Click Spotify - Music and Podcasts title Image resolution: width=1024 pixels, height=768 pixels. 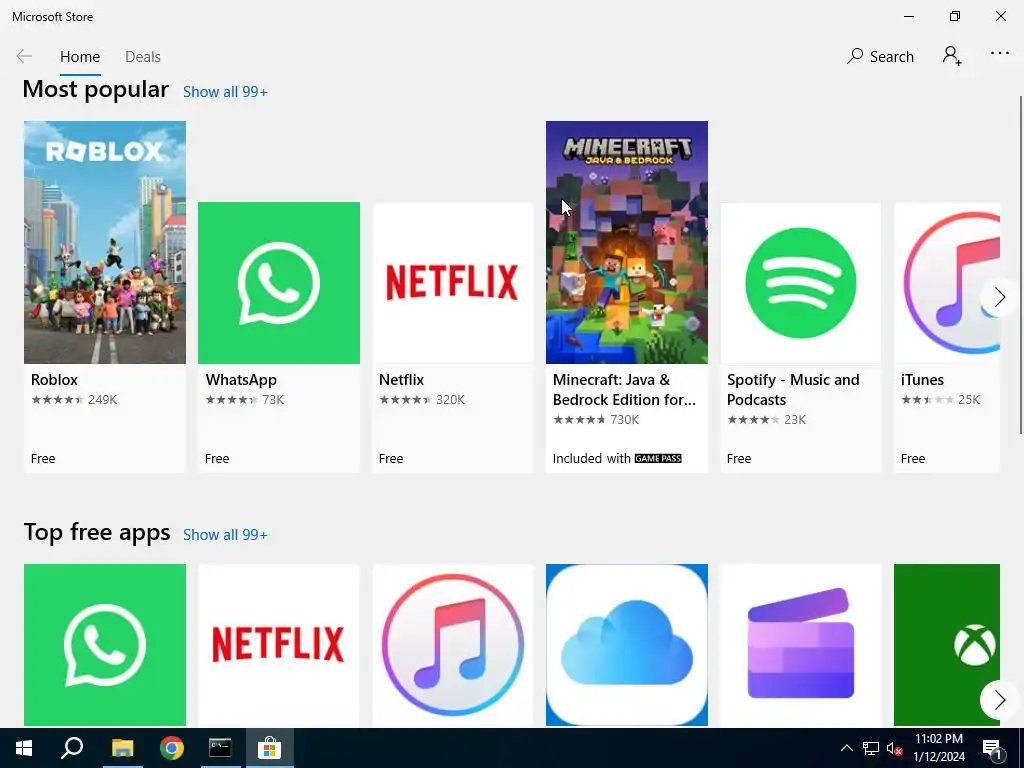coord(793,390)
